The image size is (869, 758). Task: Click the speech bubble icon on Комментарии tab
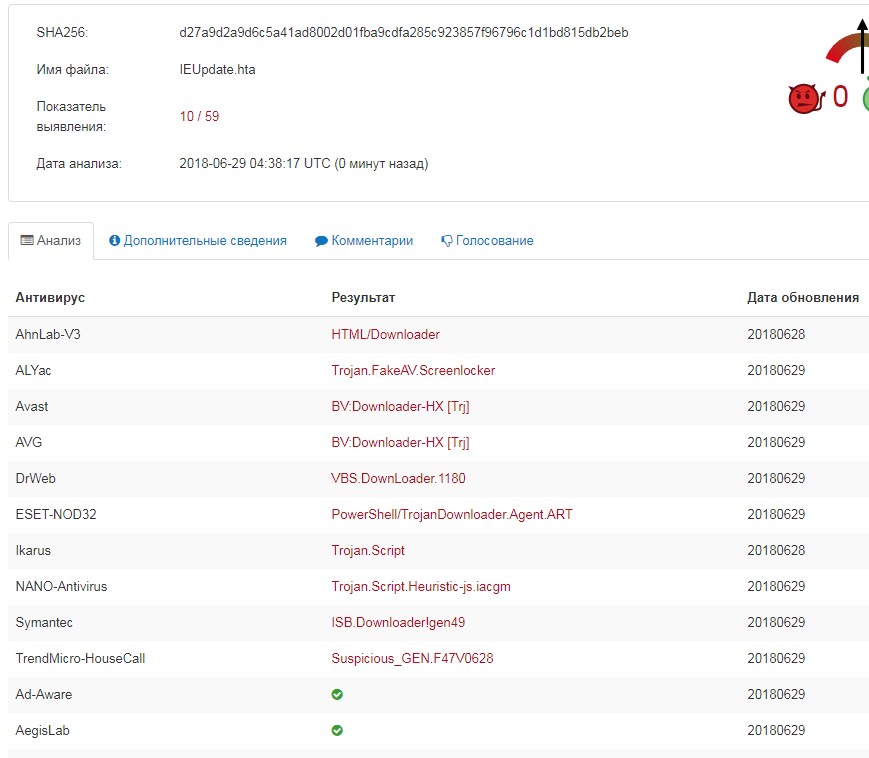[x=321, y=241]
